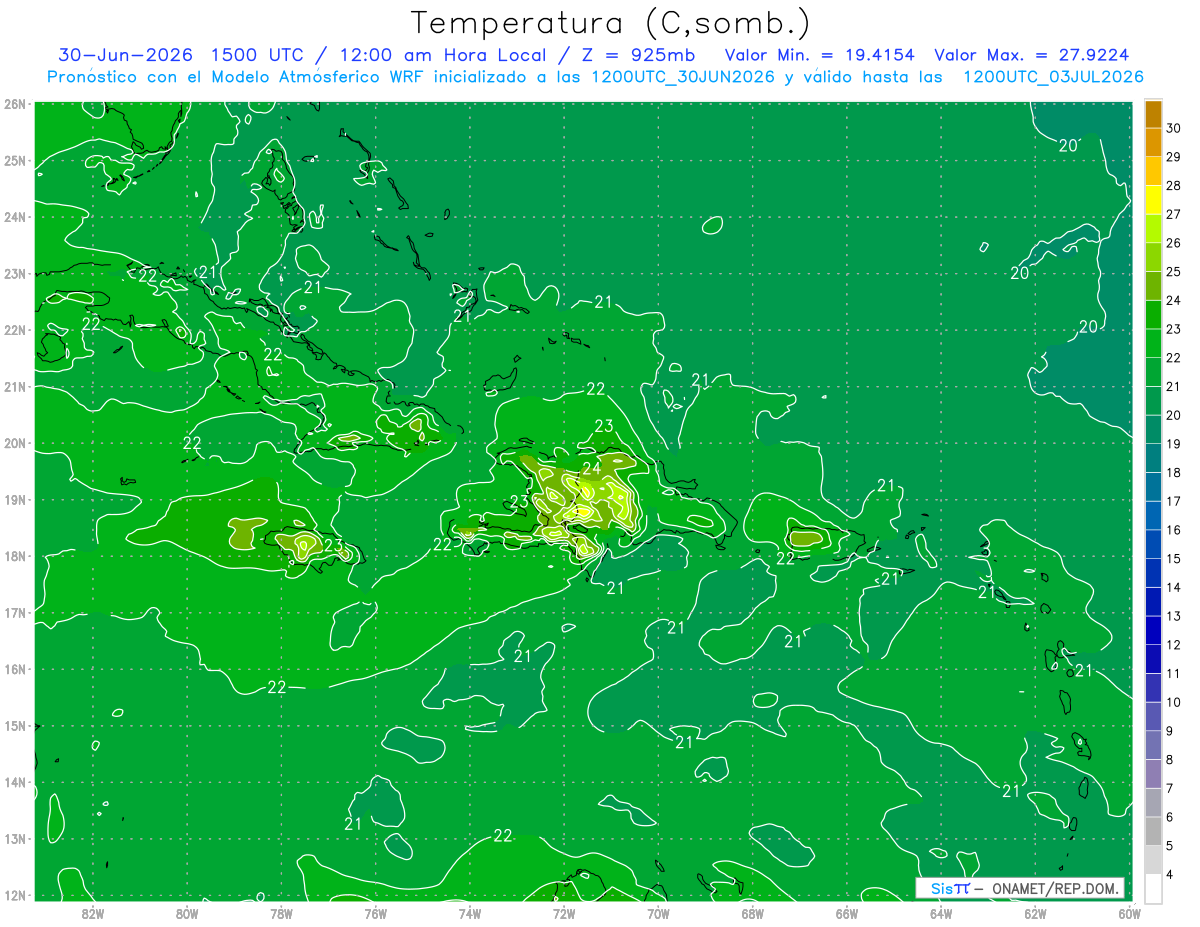Click legend value 30 on the color scale
This screenshot has width=1200, height=927.
coord(1173,128)
